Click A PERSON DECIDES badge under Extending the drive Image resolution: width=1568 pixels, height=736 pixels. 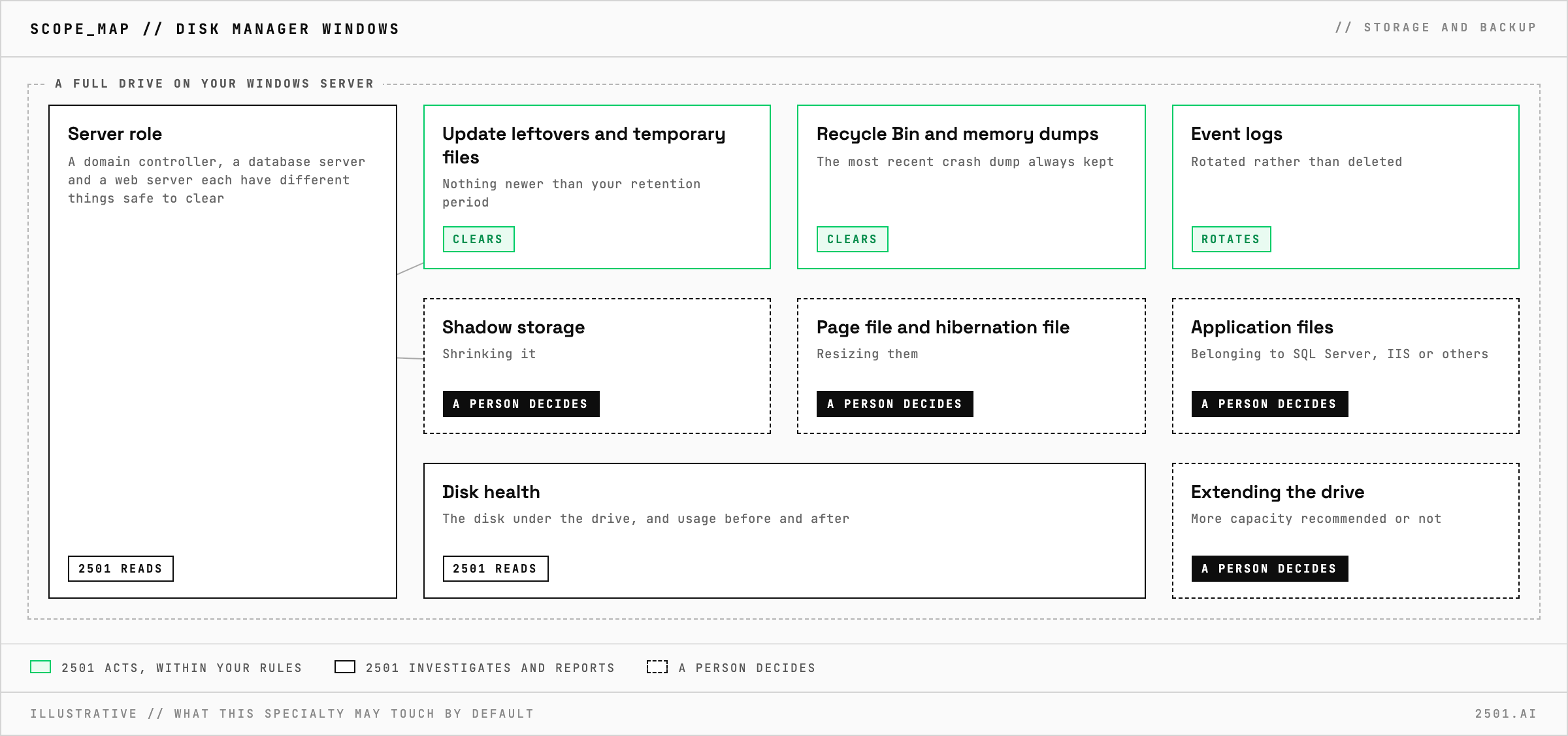[1270, 569]
